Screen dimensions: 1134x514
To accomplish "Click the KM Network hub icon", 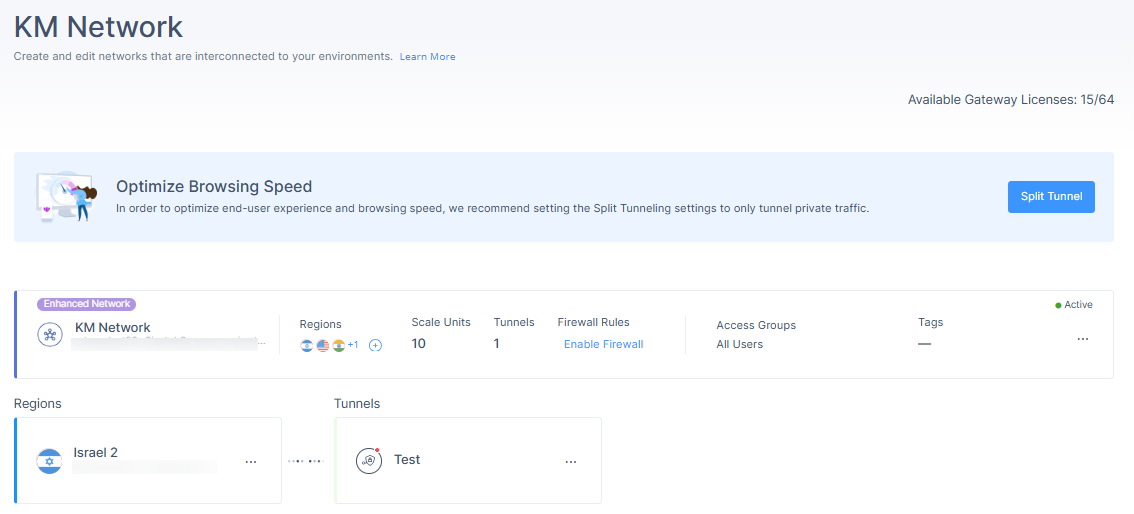I will click(50, 334).
